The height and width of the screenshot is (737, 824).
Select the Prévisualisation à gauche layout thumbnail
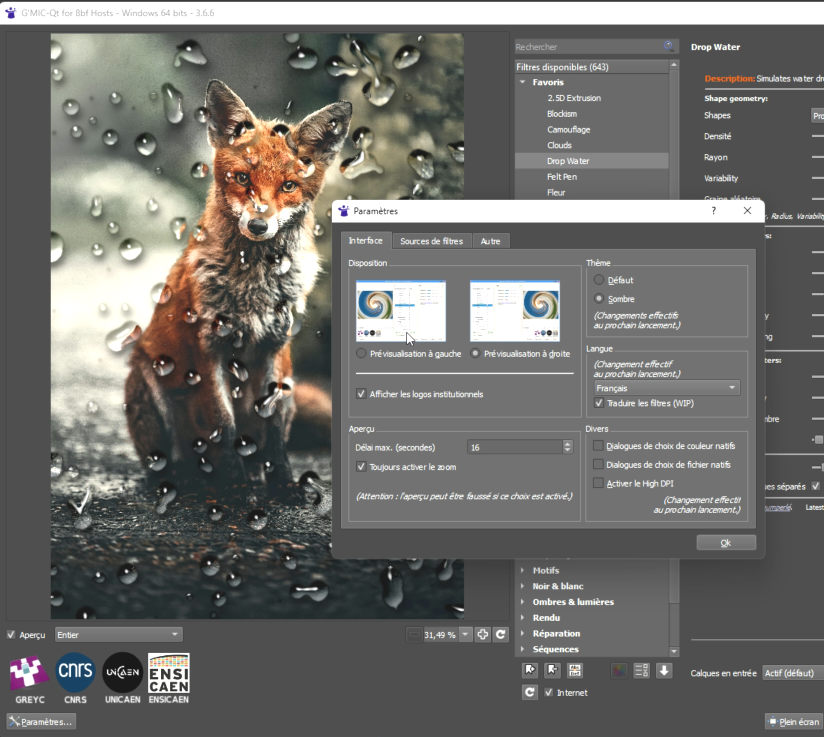tap(400, 311)
